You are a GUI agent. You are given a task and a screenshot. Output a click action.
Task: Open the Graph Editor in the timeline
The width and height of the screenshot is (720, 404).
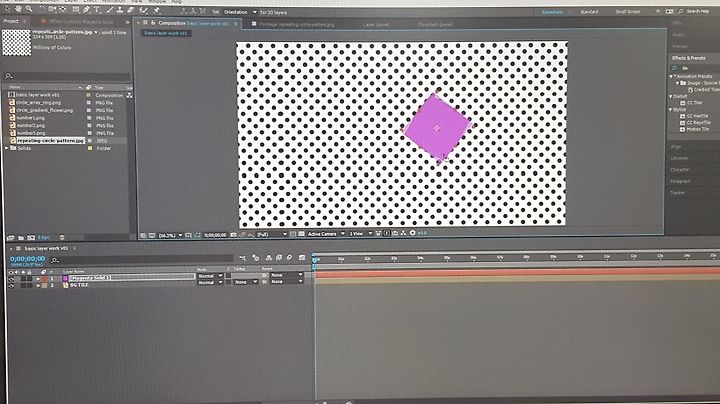point(302,258)
